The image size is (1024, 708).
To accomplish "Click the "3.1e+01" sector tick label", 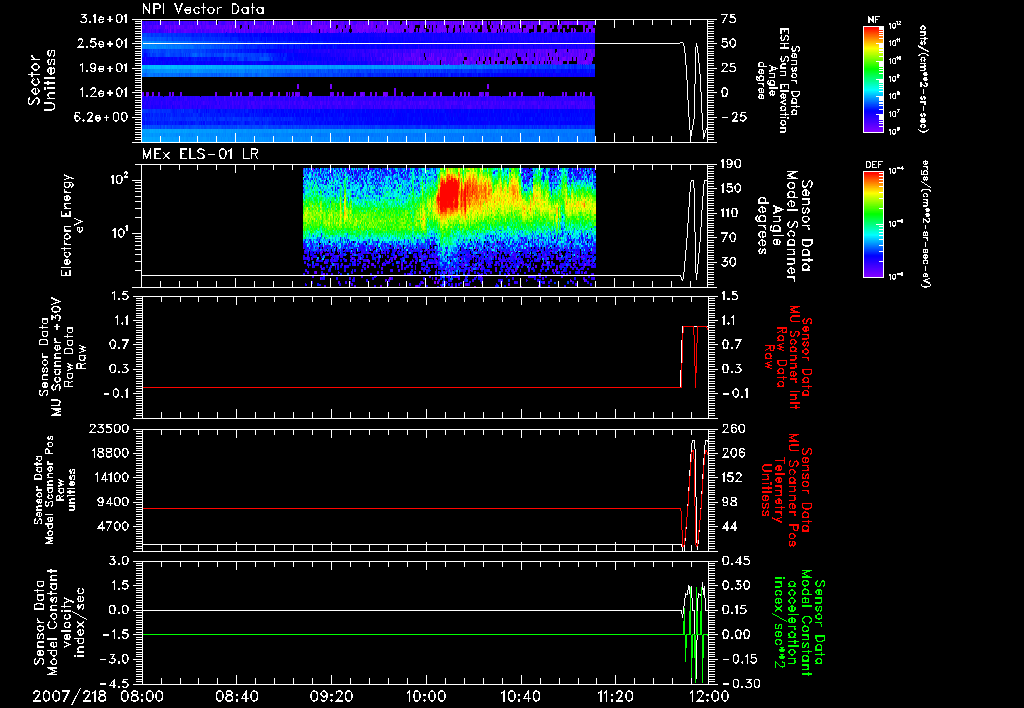I will point(104,19).
